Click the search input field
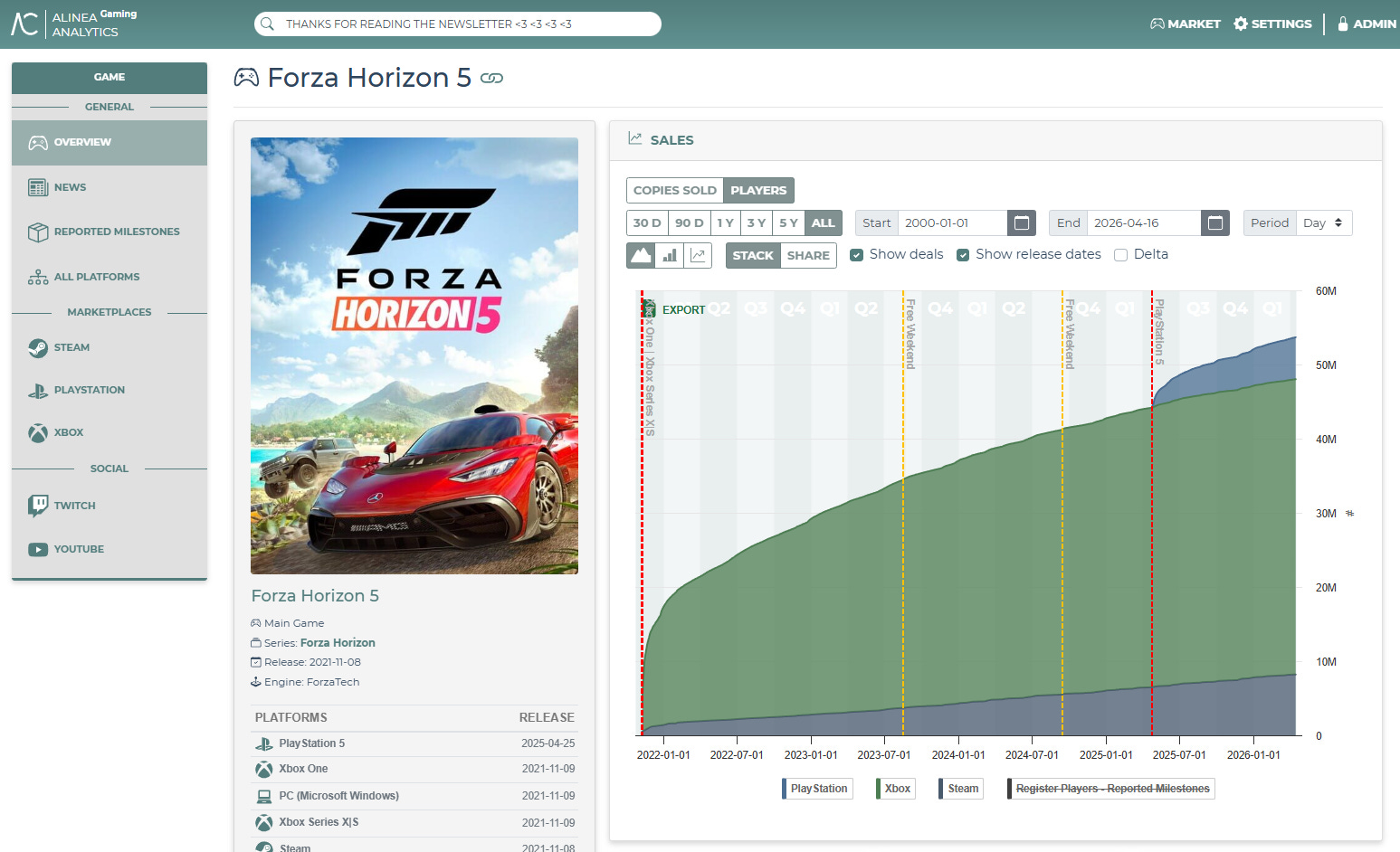 pos(458,24)
